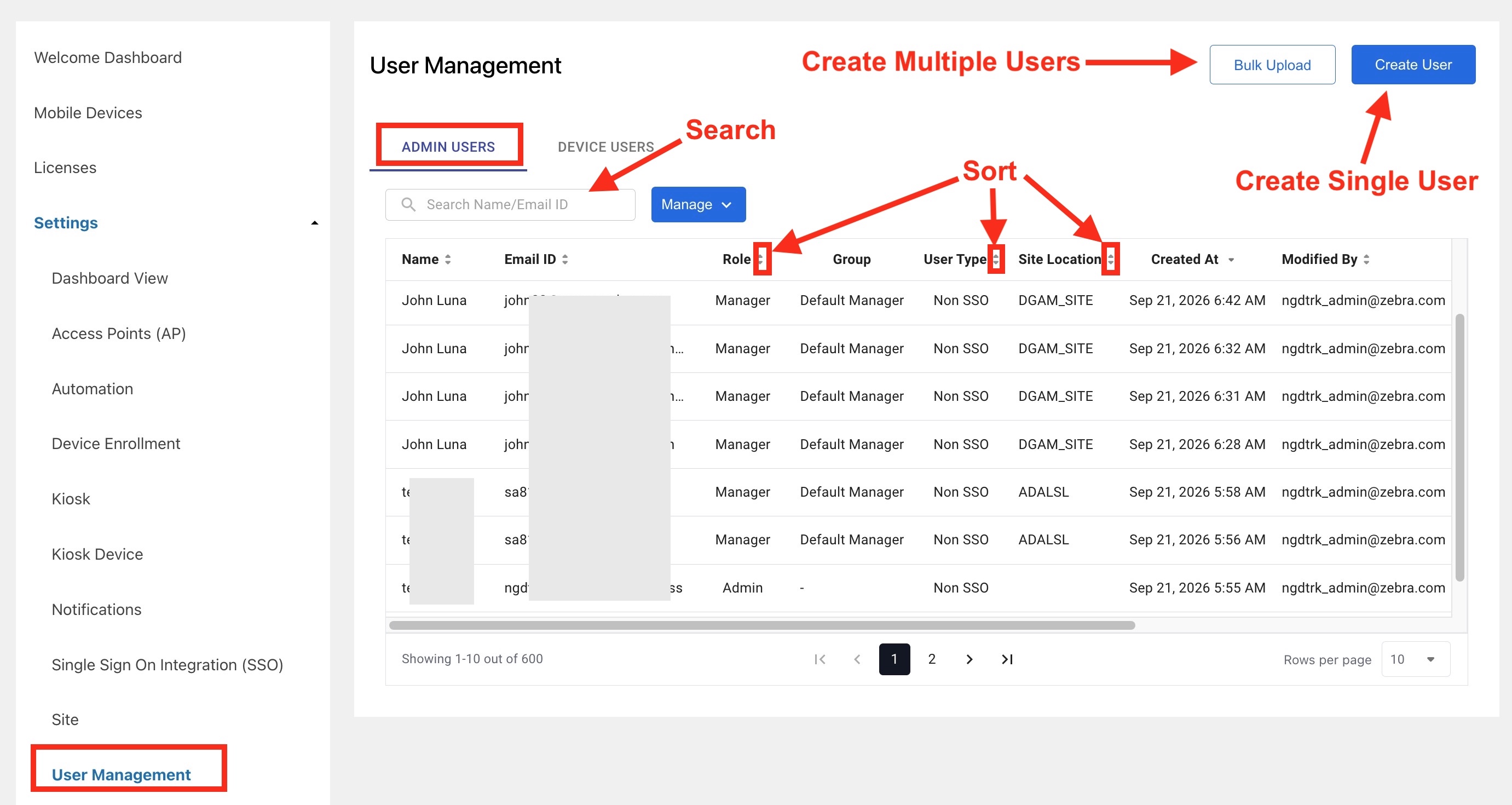Viewport: 1512px width, 805px height.
Task: Click the Site Location sort icon
Action: pyautogui.click(x=1111, y=260)
